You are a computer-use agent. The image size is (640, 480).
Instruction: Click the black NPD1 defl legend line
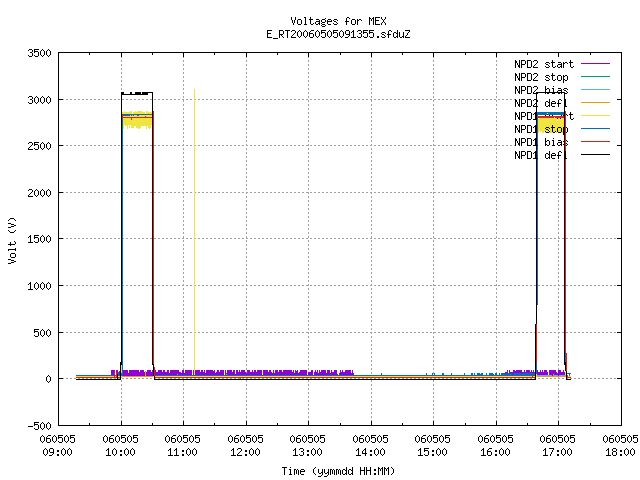pos(595,155)
